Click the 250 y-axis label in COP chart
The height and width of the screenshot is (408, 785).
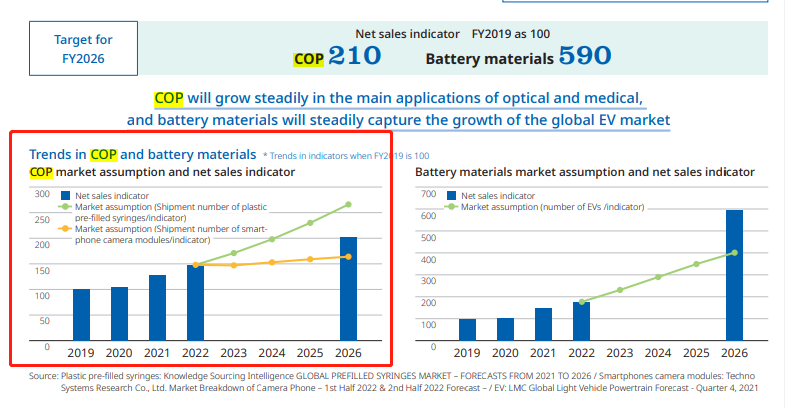tap(42, 220)
